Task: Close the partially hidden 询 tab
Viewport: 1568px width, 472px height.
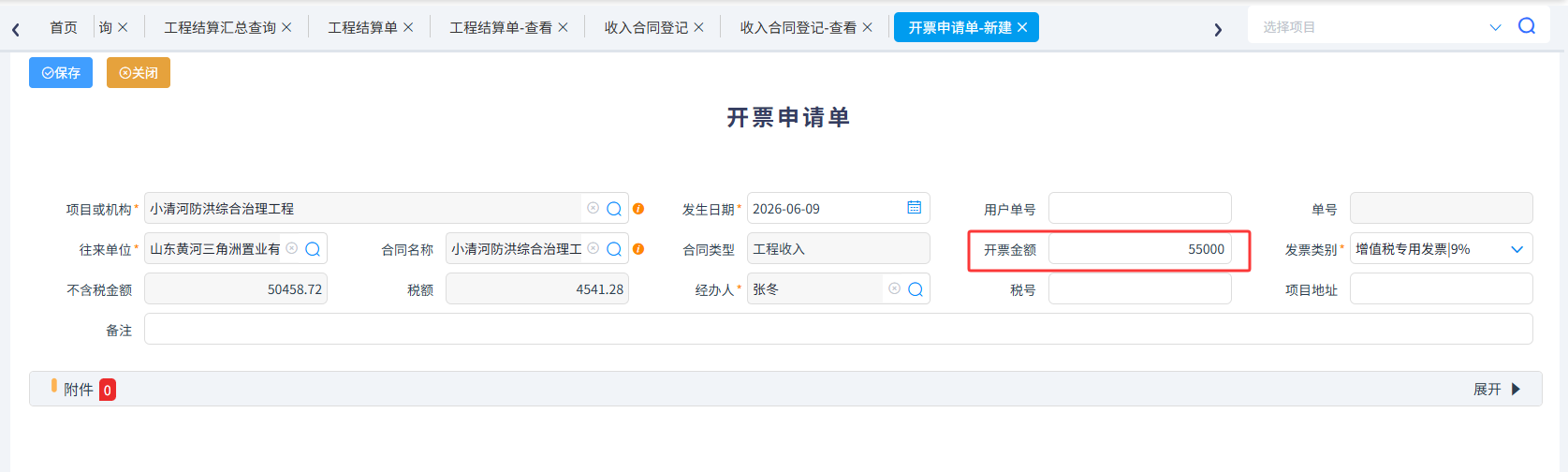Action: point(123,28)
